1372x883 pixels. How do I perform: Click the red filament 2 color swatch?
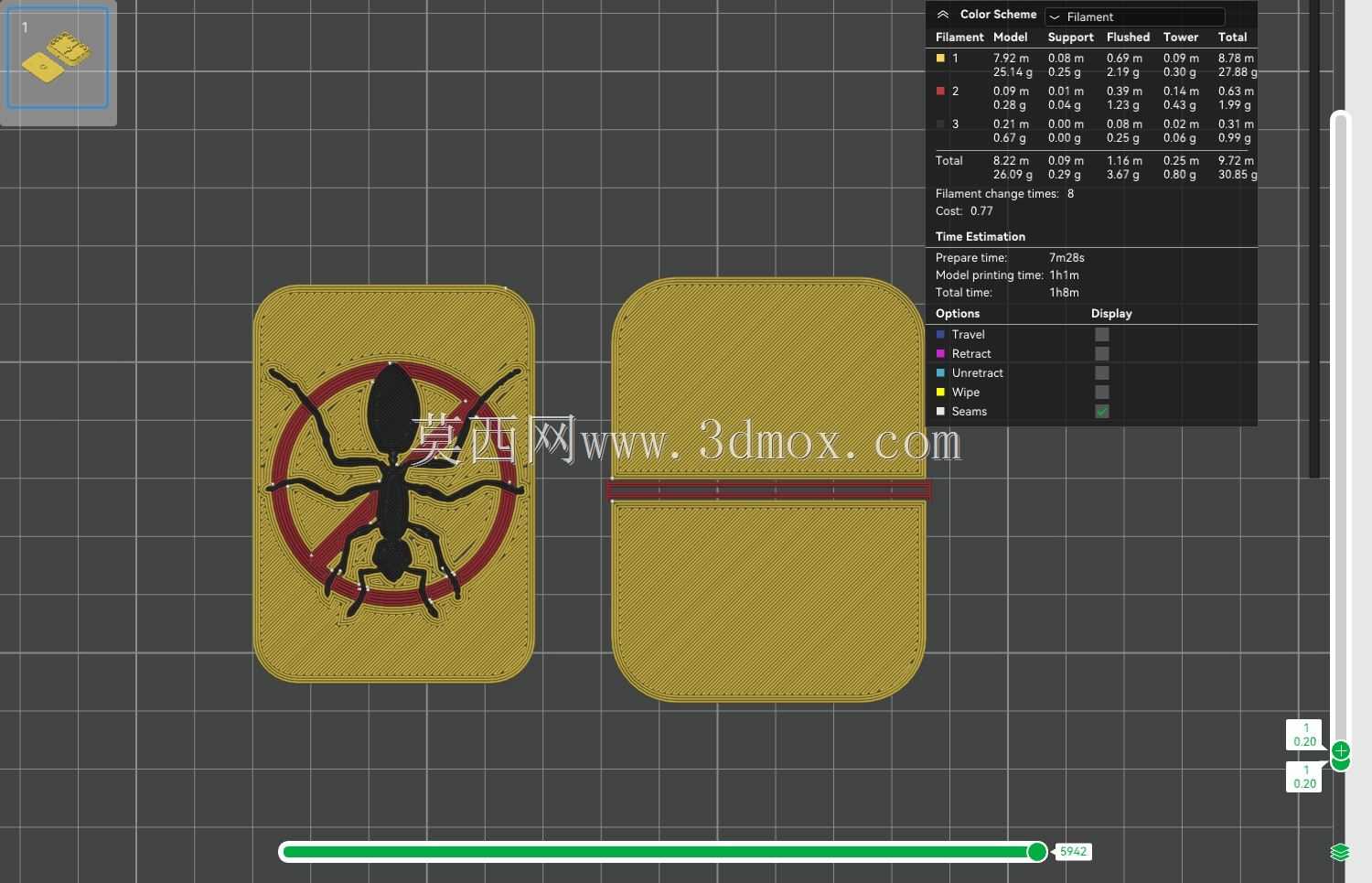(940, 91)
